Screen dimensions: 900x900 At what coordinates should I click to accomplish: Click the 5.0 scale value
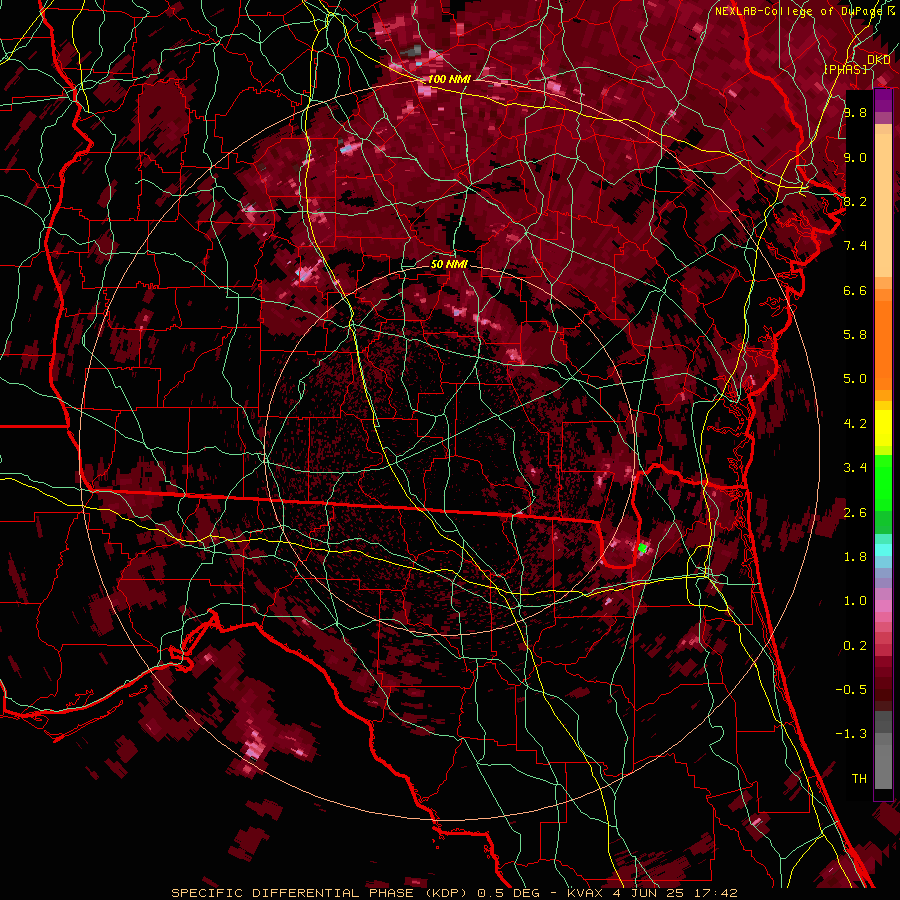point(855,379)
